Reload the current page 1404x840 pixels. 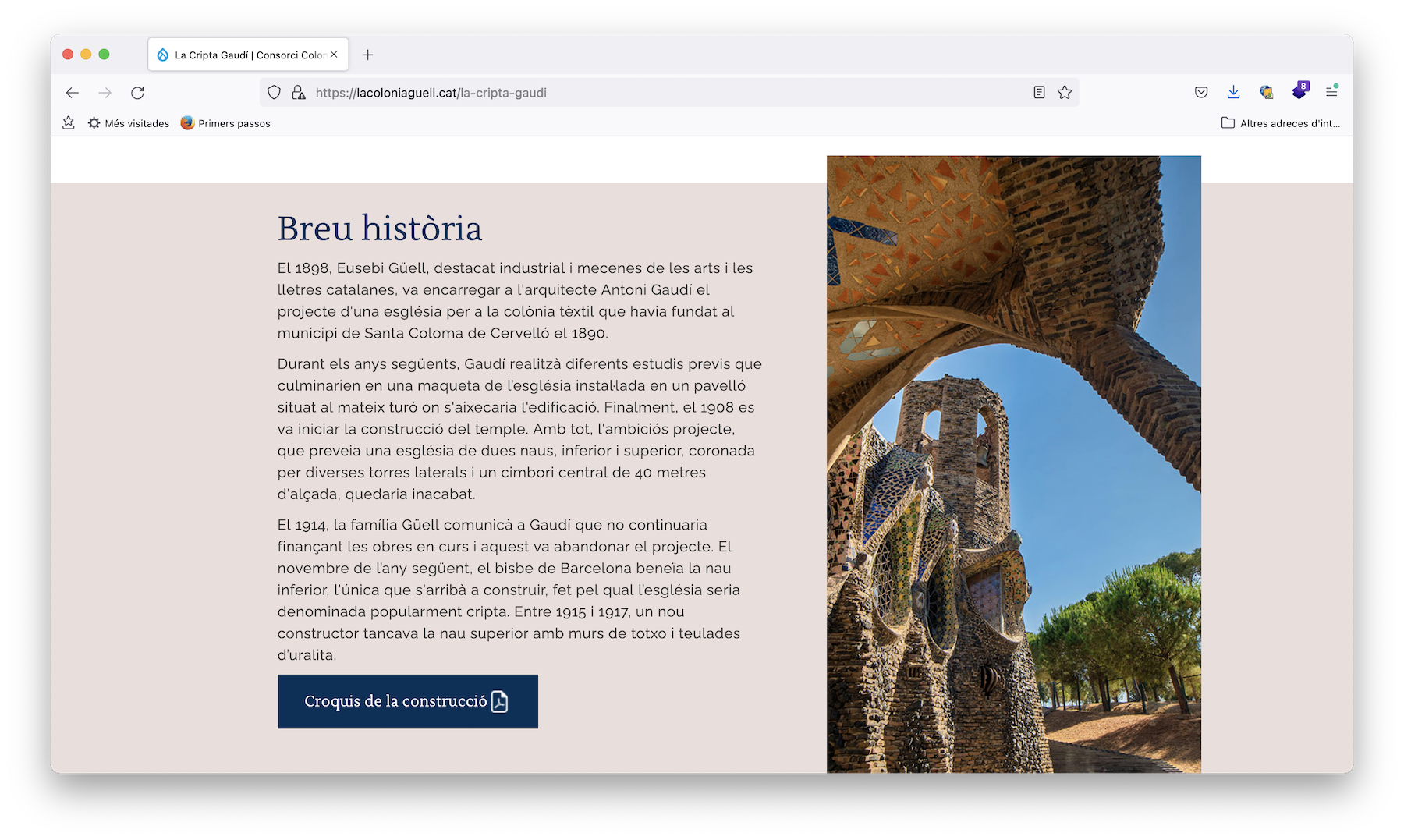tap(137, 93)
